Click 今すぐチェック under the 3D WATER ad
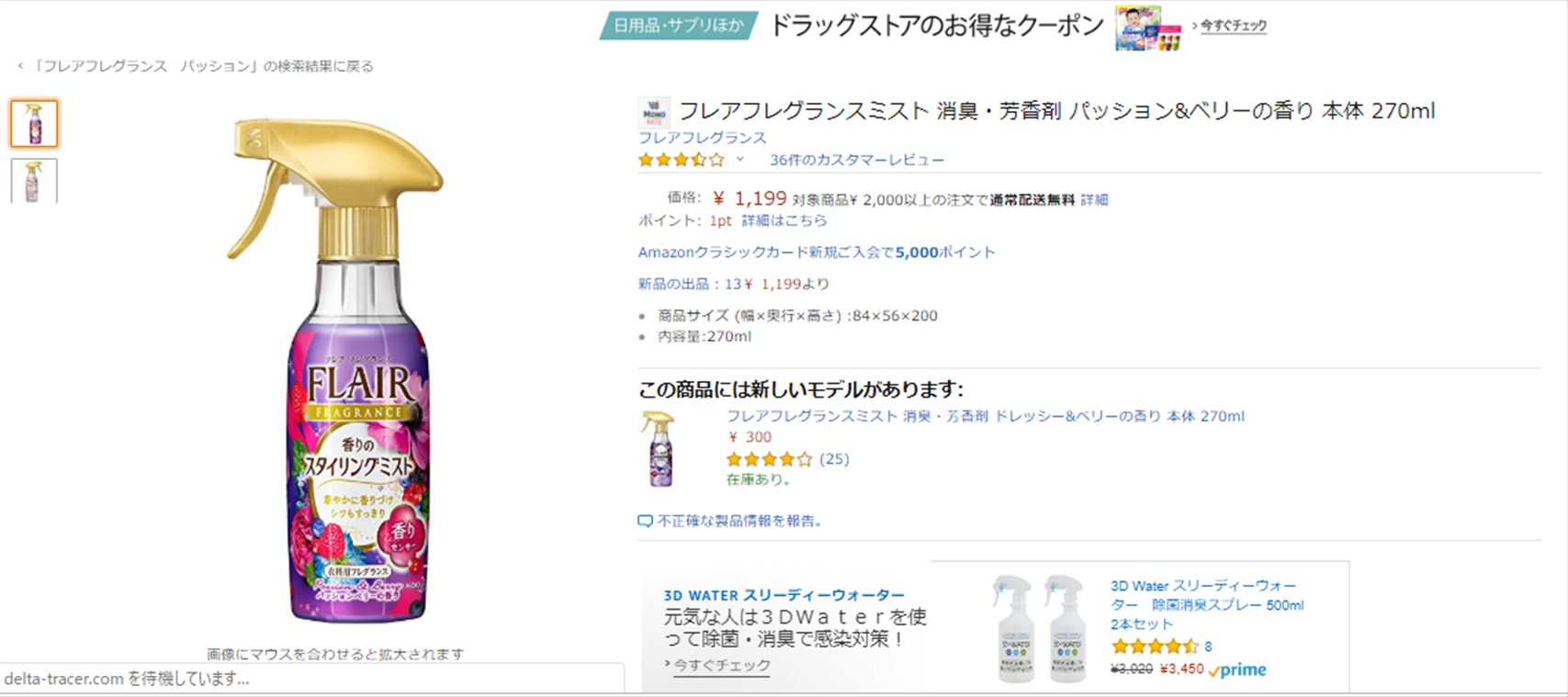The height and width of the screenshot is (697, 1568). click(x=722, y=665)
